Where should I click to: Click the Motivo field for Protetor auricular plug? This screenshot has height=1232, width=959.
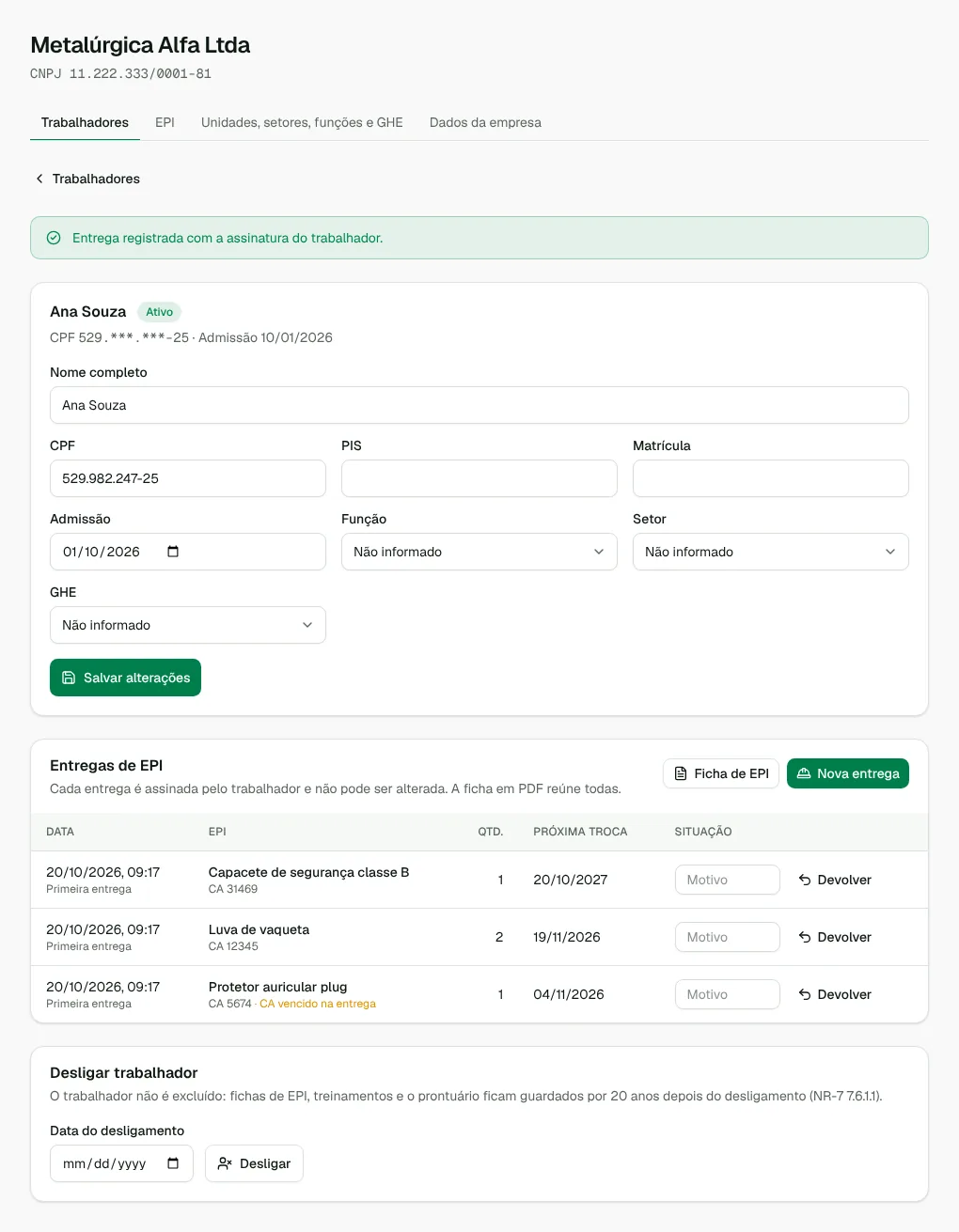(728, 994)
